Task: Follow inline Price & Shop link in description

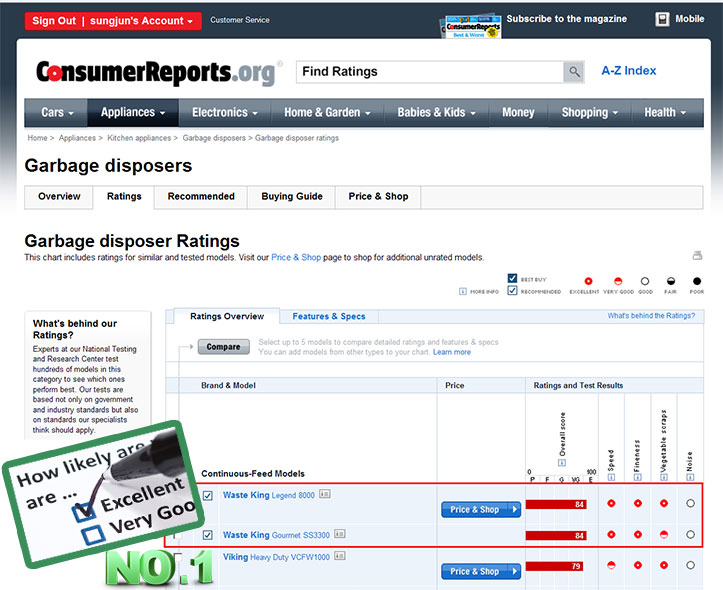Action: pyautogui.click(x=296, y=257)
